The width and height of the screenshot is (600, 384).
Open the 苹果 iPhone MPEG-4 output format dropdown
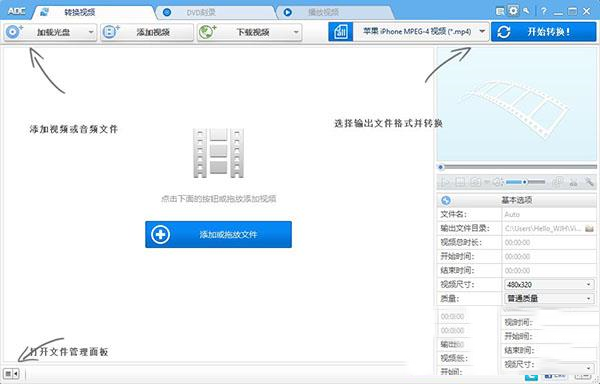[x=421, y=32]
